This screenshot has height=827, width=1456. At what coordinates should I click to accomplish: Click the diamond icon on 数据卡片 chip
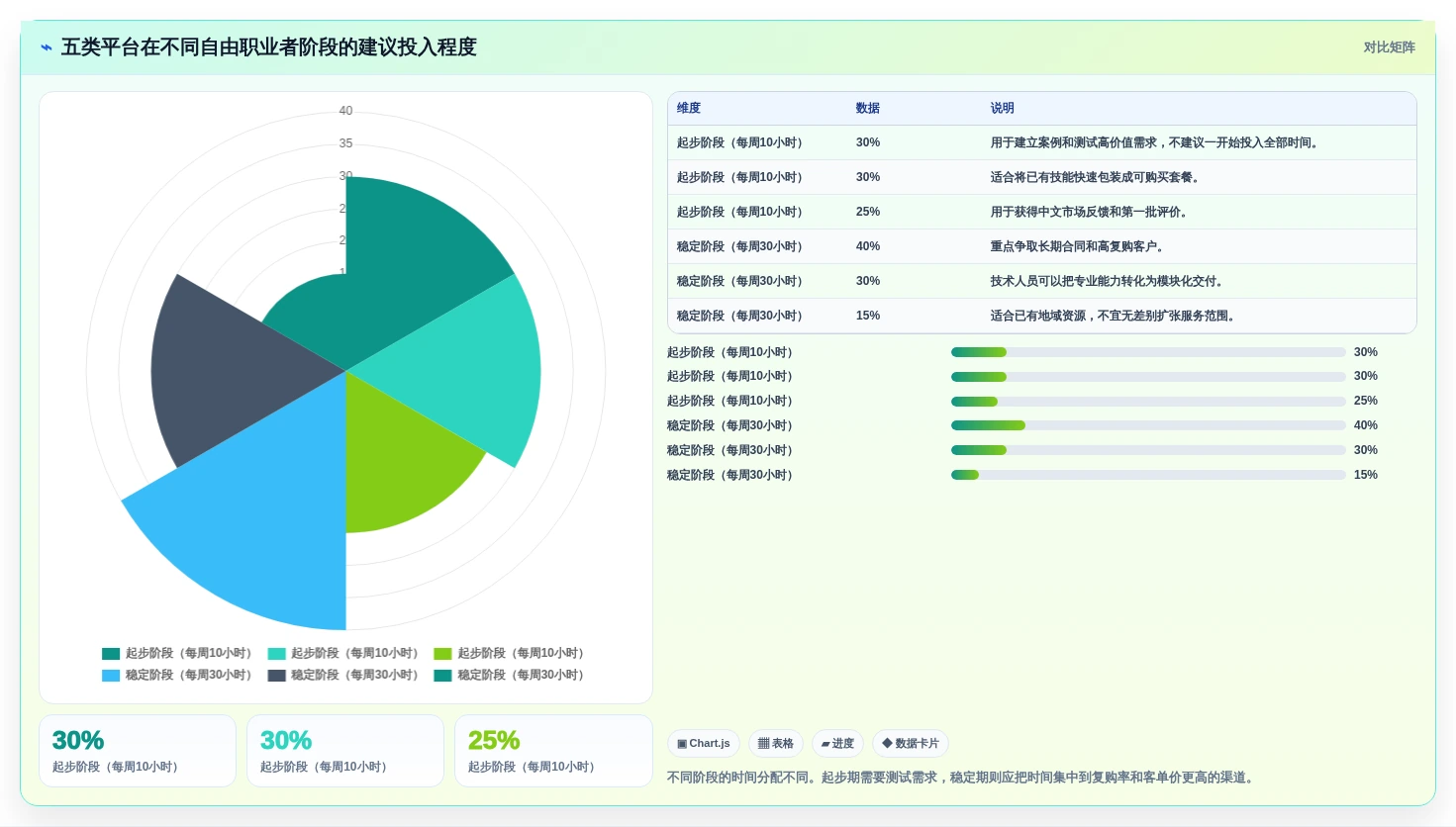pos(887,744)
